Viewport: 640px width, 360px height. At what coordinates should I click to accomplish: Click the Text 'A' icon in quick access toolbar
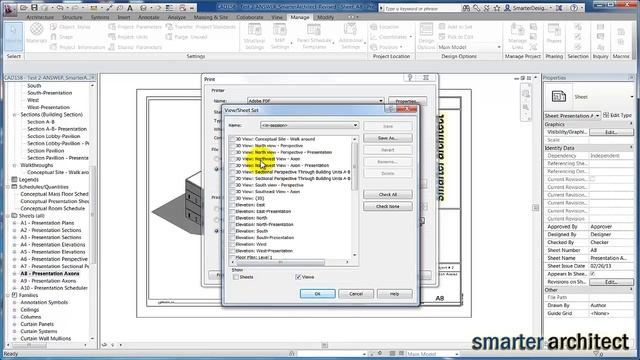pos(130,8)
